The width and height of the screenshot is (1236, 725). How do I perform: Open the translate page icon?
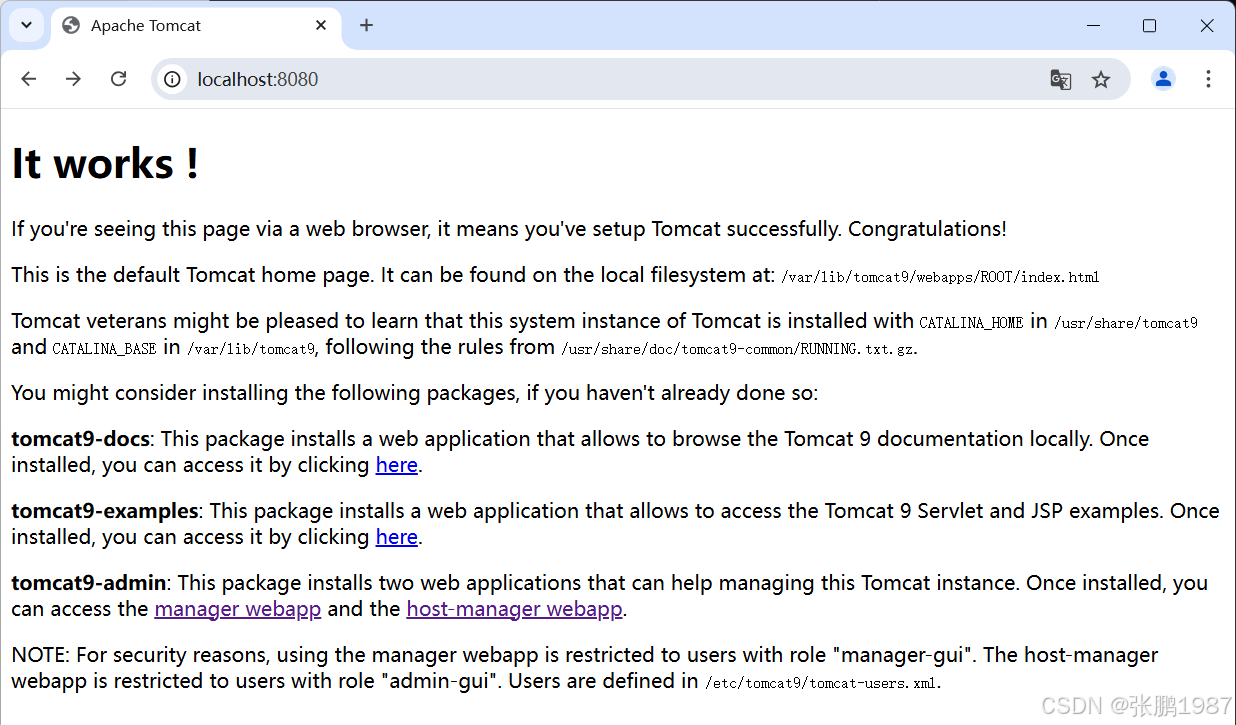tap(1061, 79)
